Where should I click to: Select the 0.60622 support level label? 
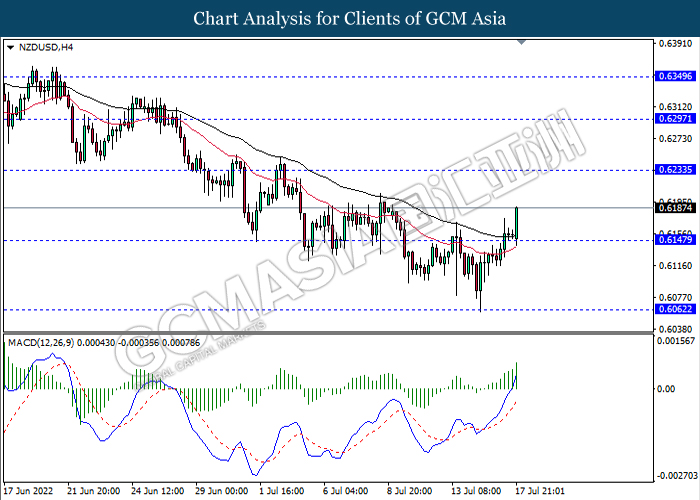point(675,309)
